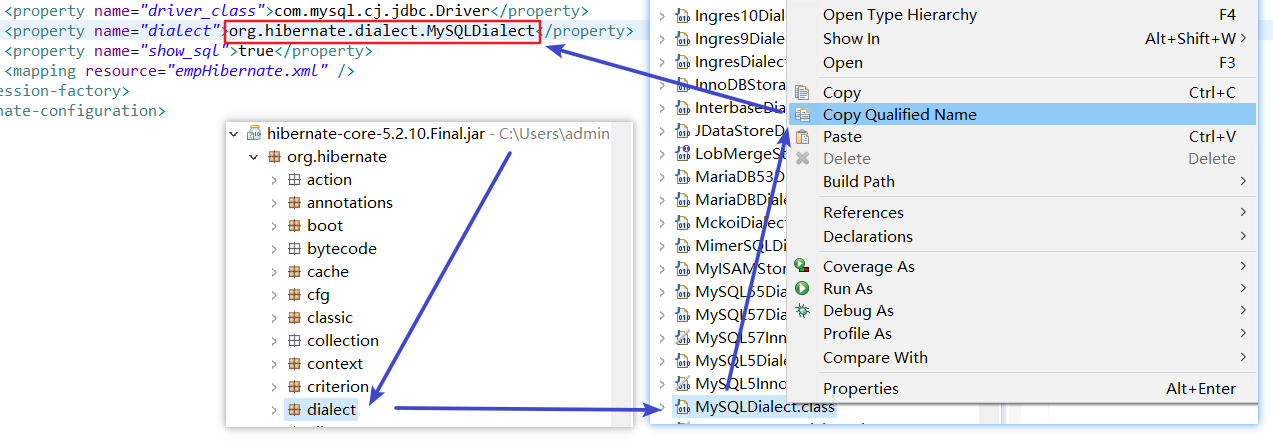Click the LobMergeStrategy class file icon

click(683, 154)
